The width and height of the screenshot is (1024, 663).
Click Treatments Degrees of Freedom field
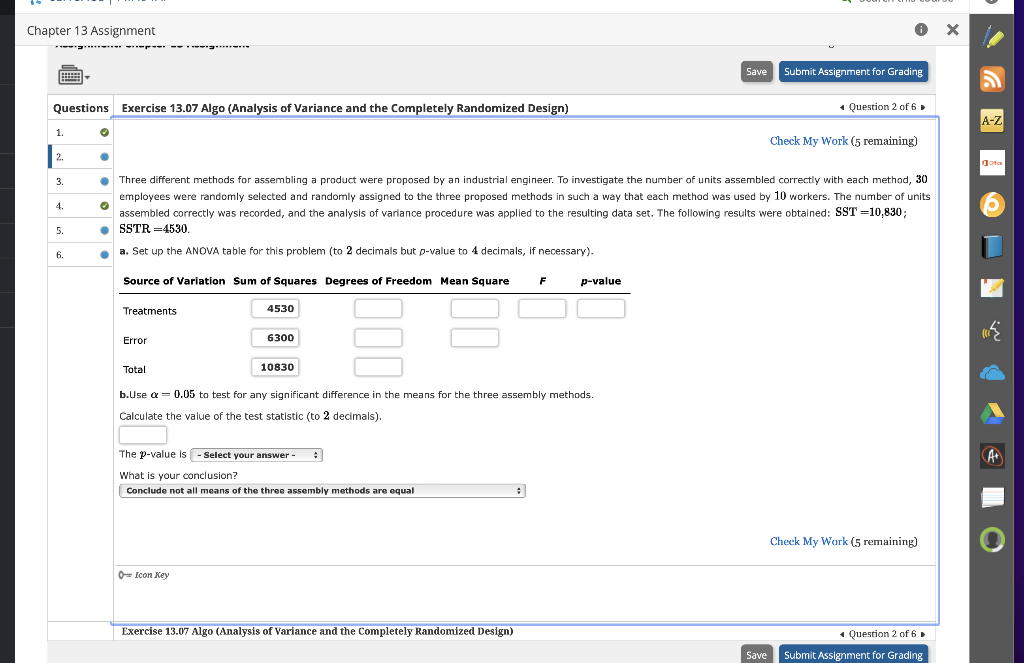(378, 308)
